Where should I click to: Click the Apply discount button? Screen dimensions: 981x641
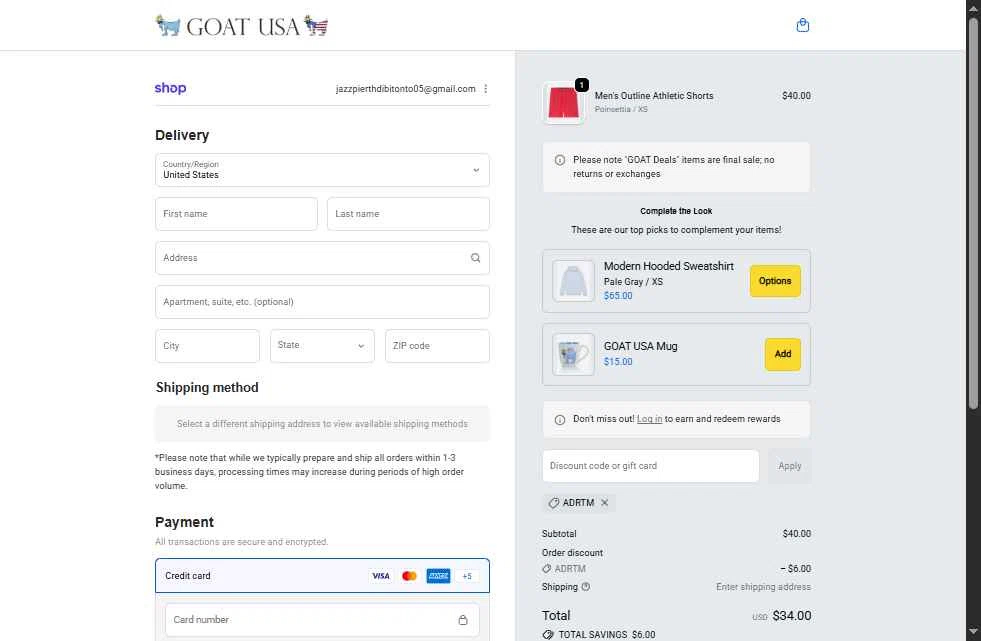tap(790, 466)
